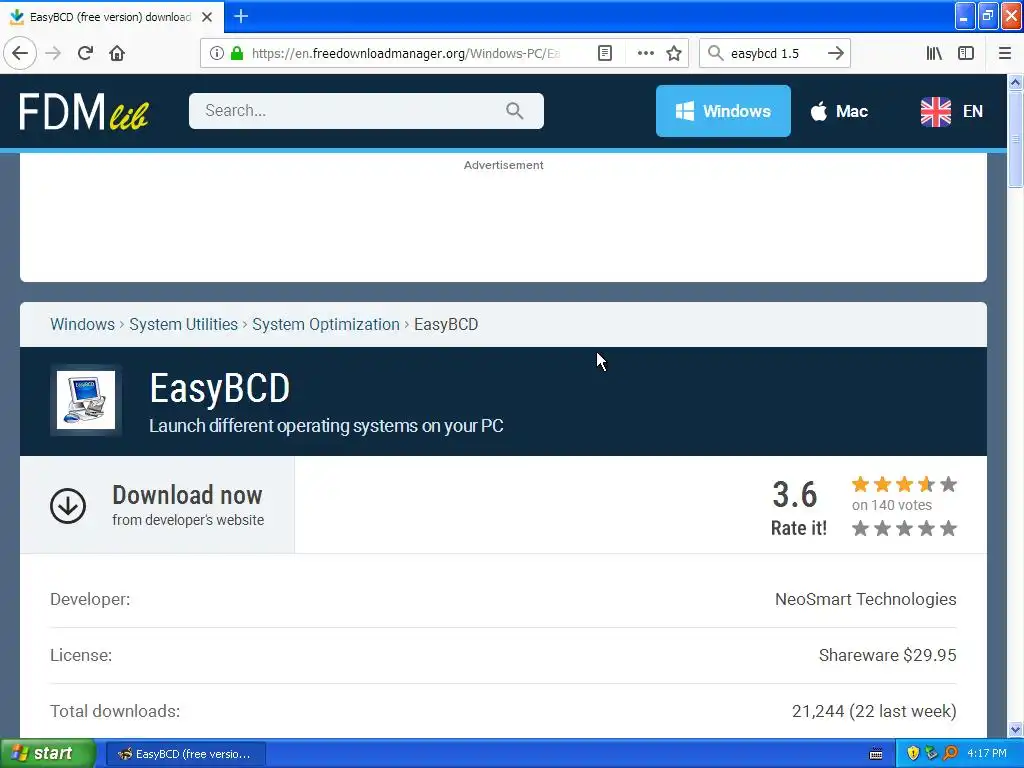The width and height of the screenshot is (1024, 768).
Task: Click the 3.6 rating score
Action: [795, 494]
